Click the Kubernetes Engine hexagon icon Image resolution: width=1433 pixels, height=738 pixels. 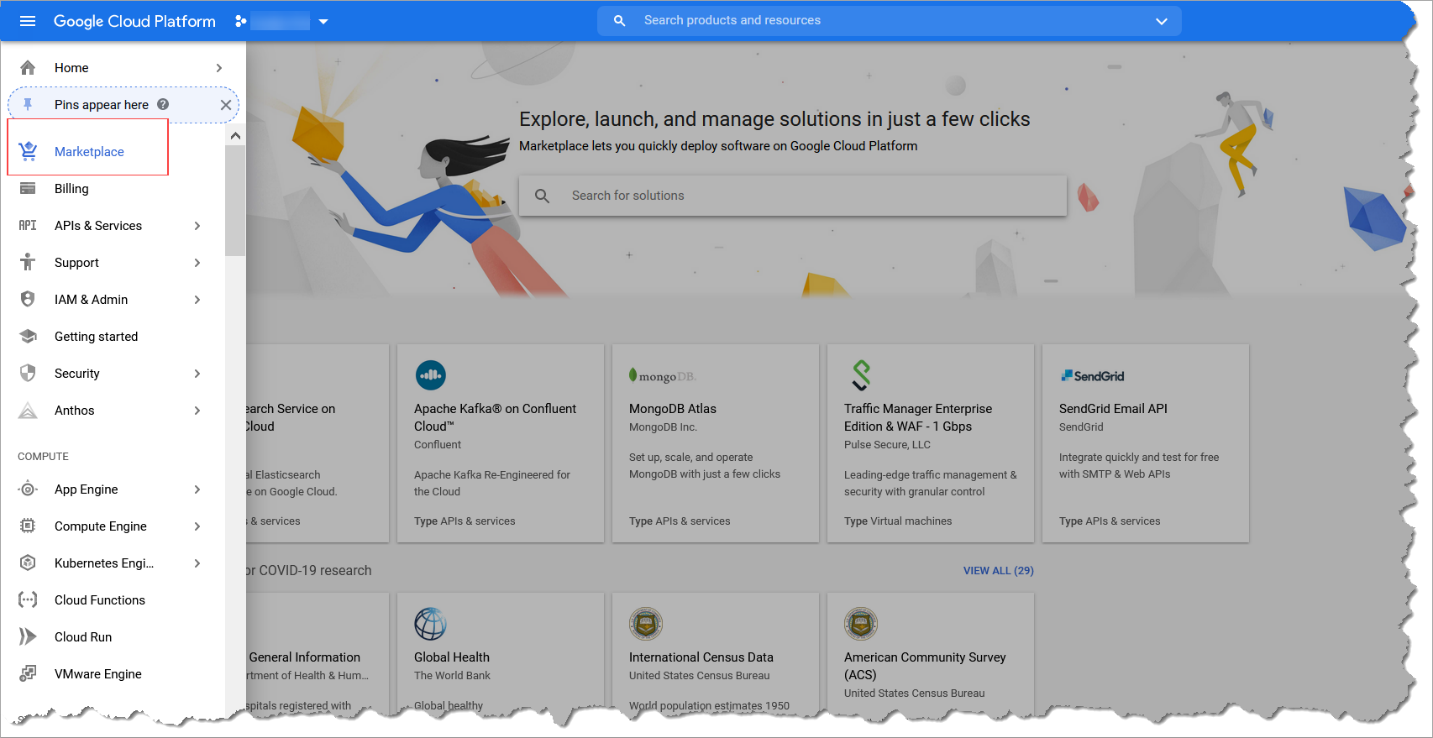click(28, 564)
